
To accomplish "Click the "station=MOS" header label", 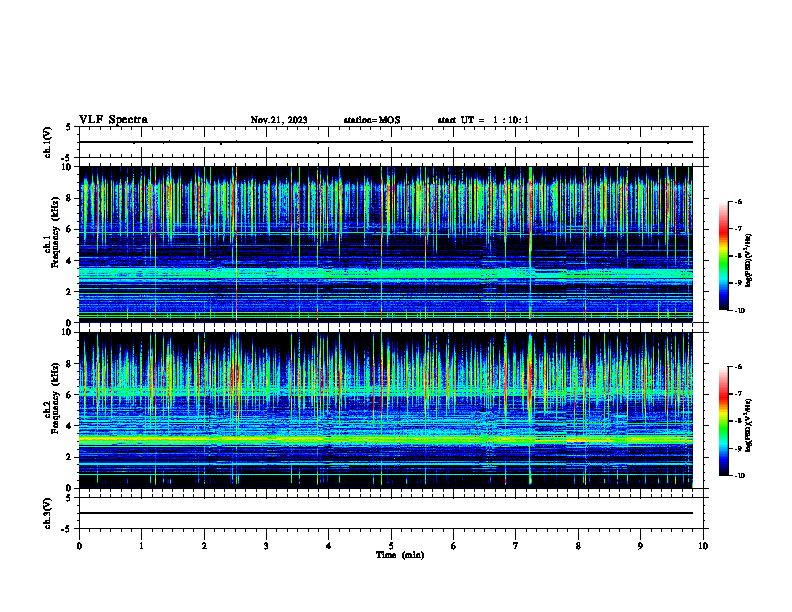I will click(x=372, y=120).
